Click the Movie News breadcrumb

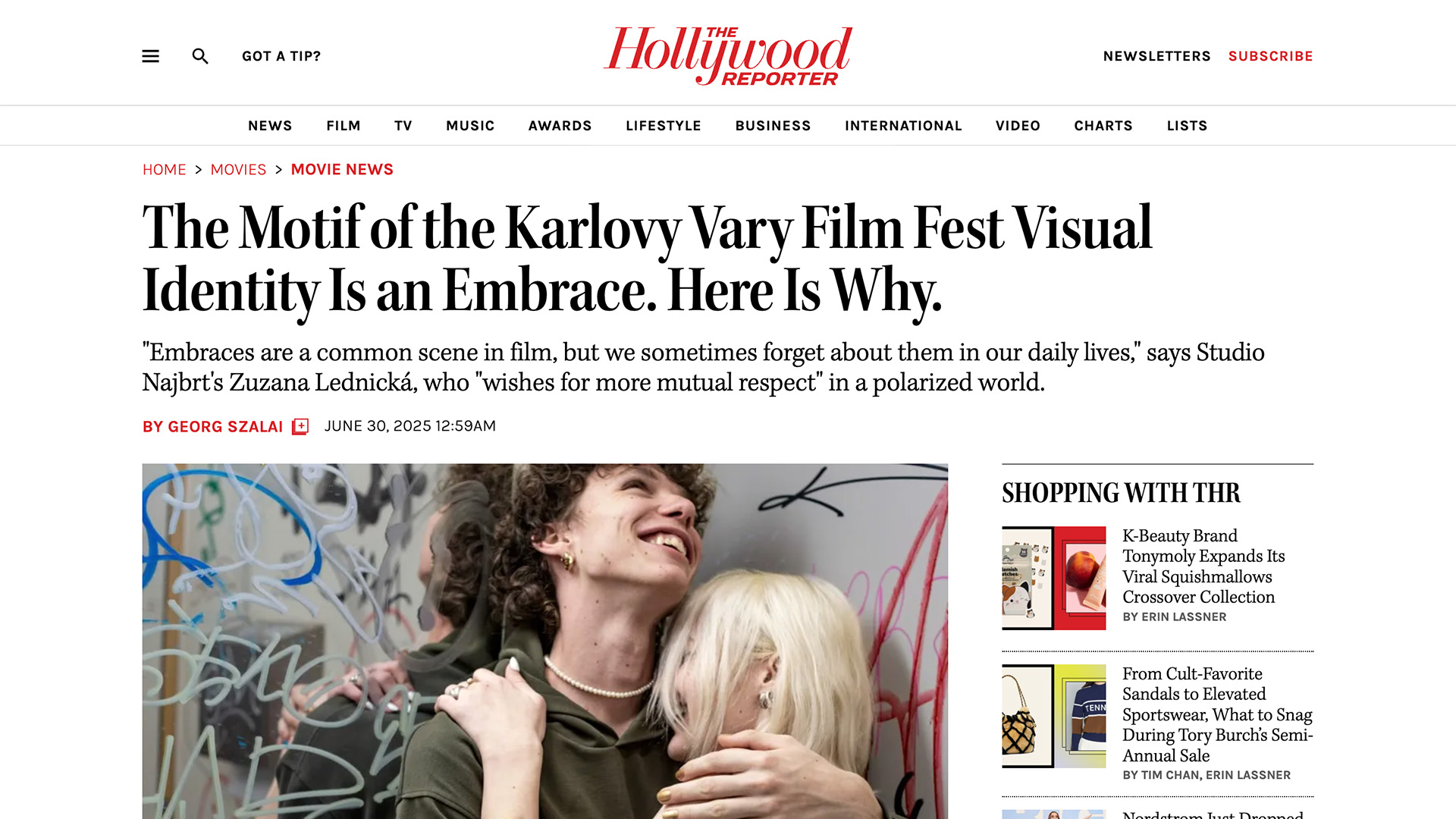coord(342,170)
